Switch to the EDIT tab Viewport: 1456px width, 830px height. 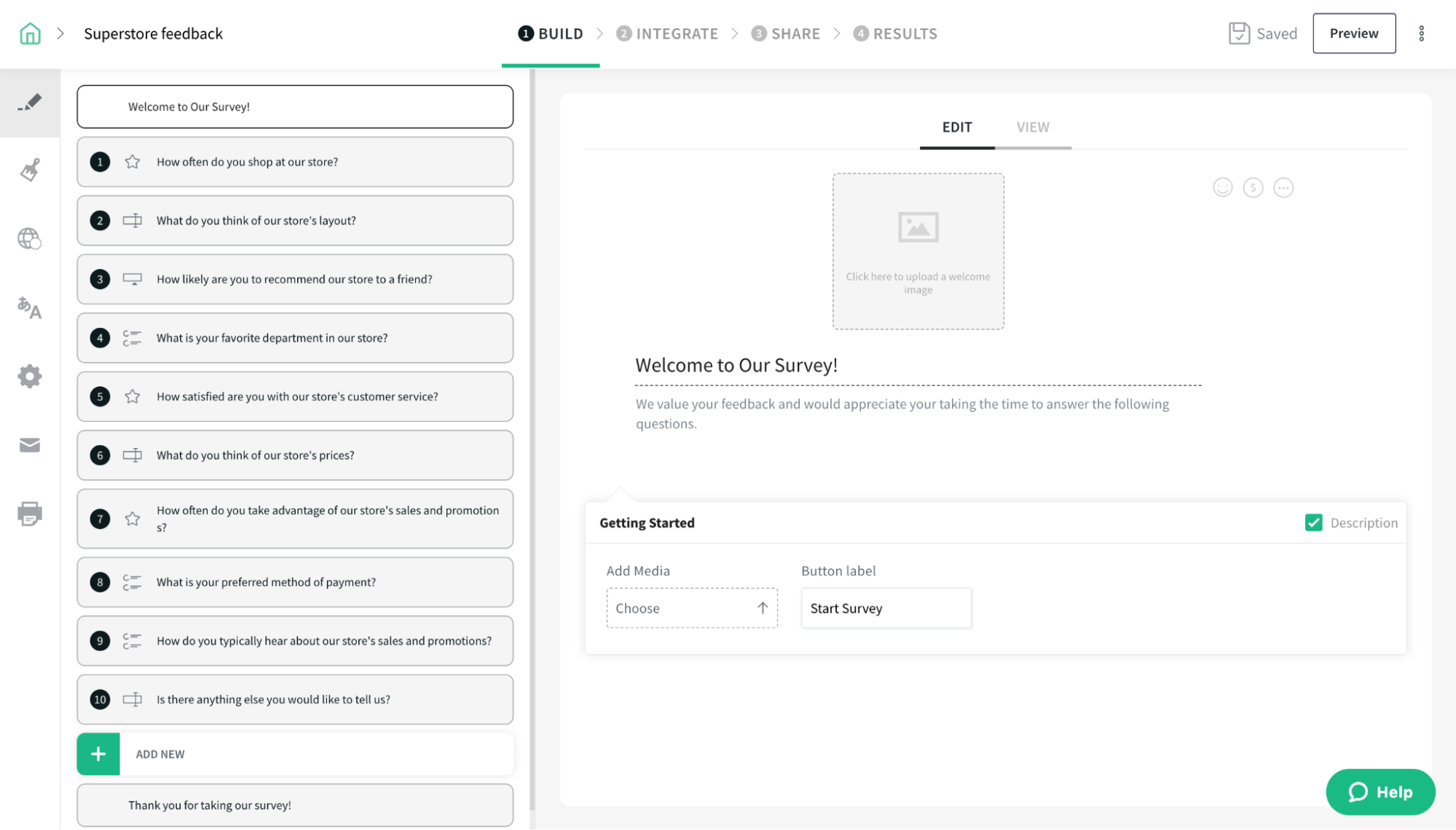957,128
